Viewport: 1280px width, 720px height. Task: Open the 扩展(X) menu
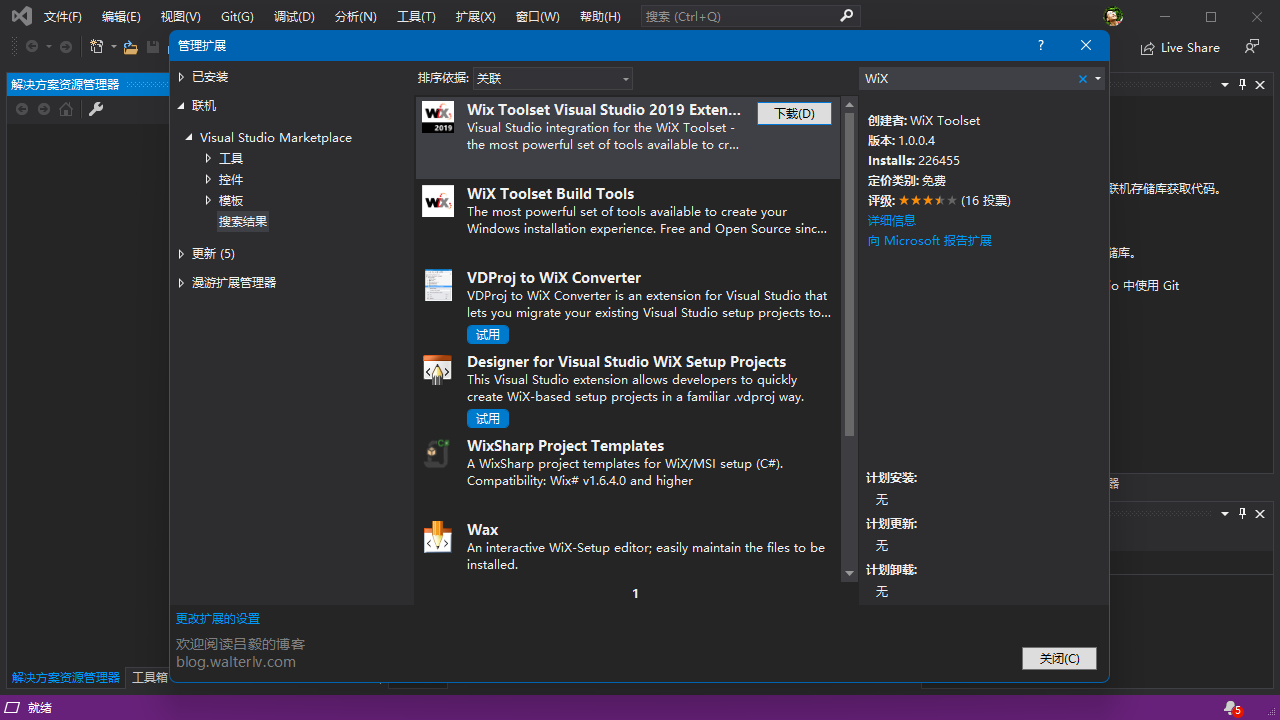tap(475, 17)
